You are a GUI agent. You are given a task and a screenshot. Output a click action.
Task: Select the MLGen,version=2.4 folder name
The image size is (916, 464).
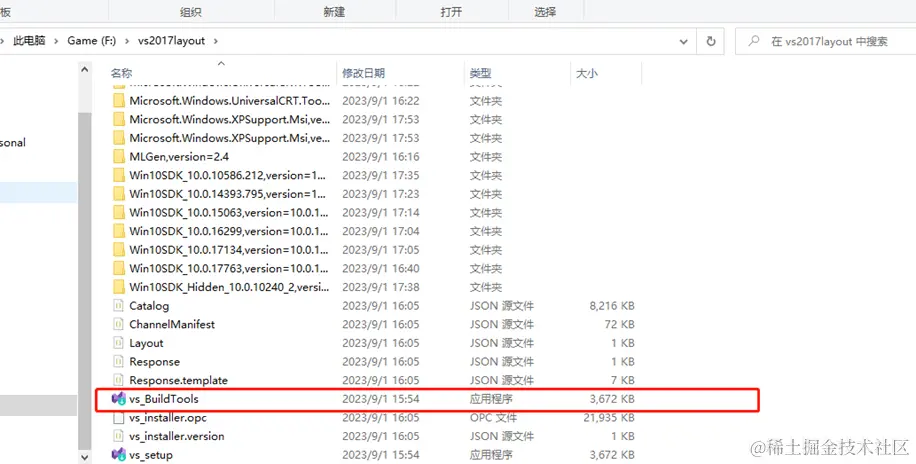[179, 157]
